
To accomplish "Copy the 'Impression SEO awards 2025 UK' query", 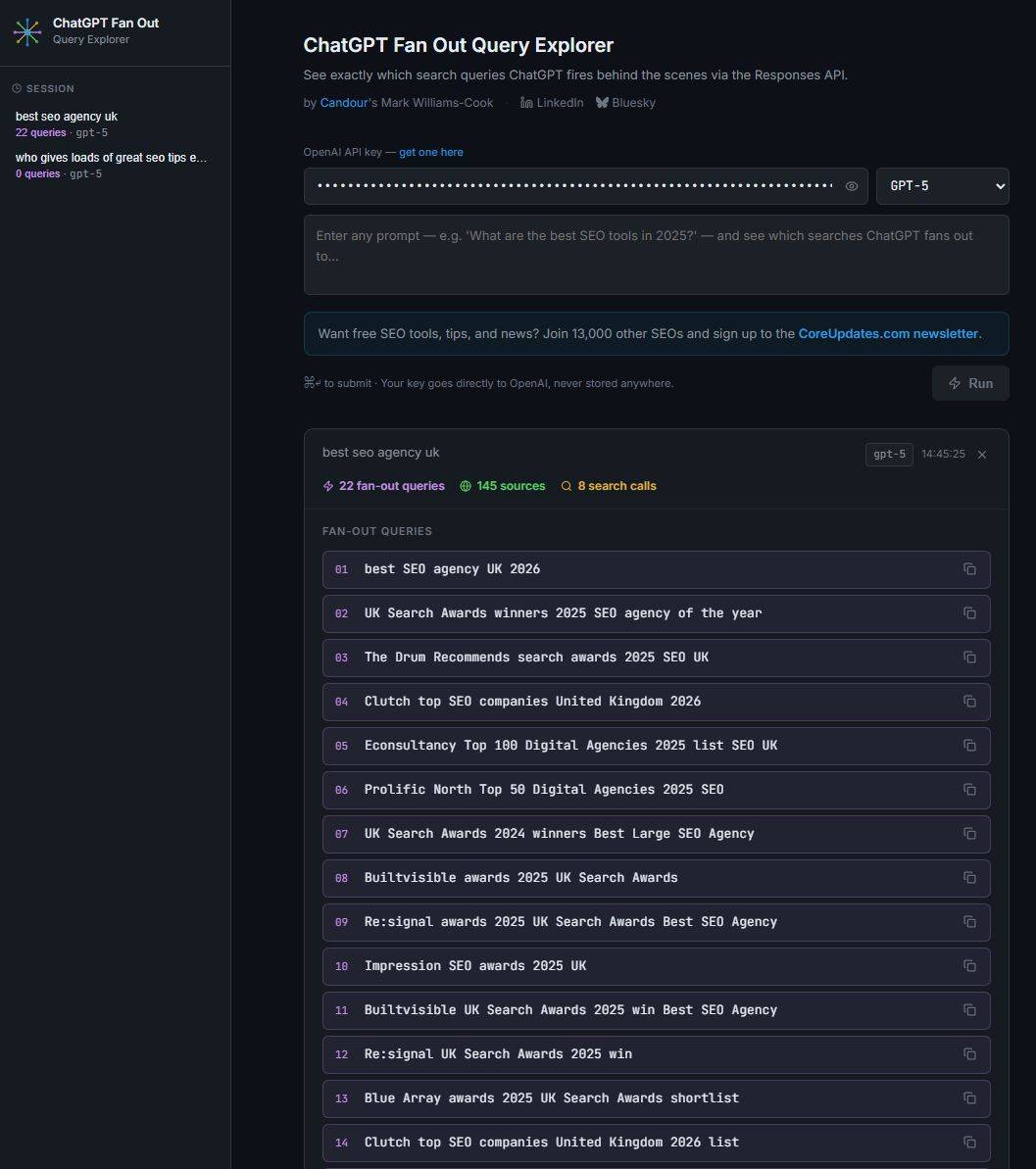I will tap(969, 966).
